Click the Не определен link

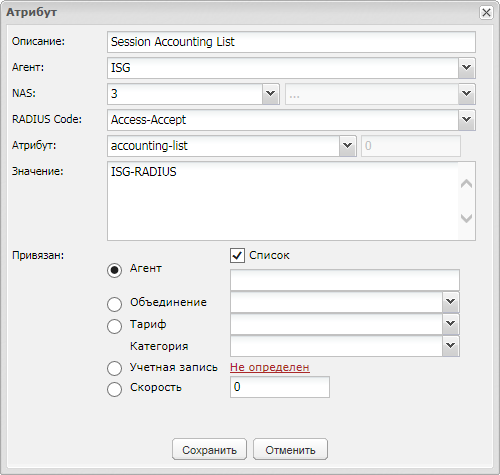coord(270,367)
